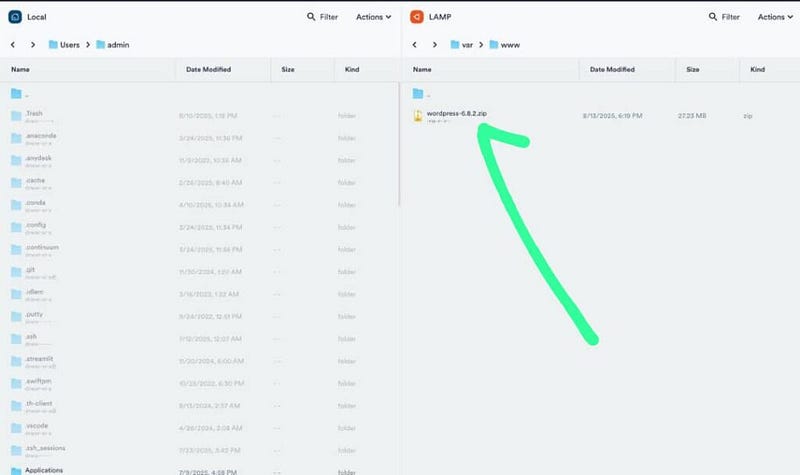Click folder icon beside Applications
The width and height of the screenshot is (800, 475).
click(x=16, y=471)
